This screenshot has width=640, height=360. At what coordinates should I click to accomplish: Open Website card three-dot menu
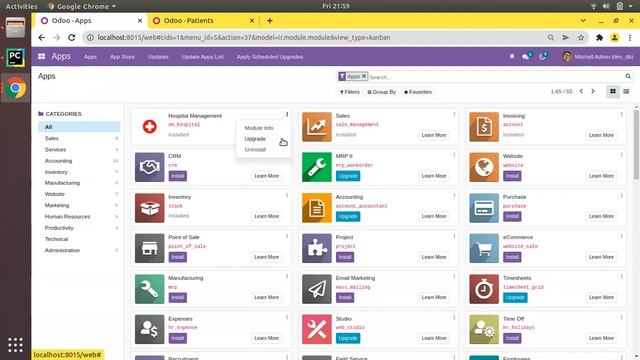click(x=622, y=155)
